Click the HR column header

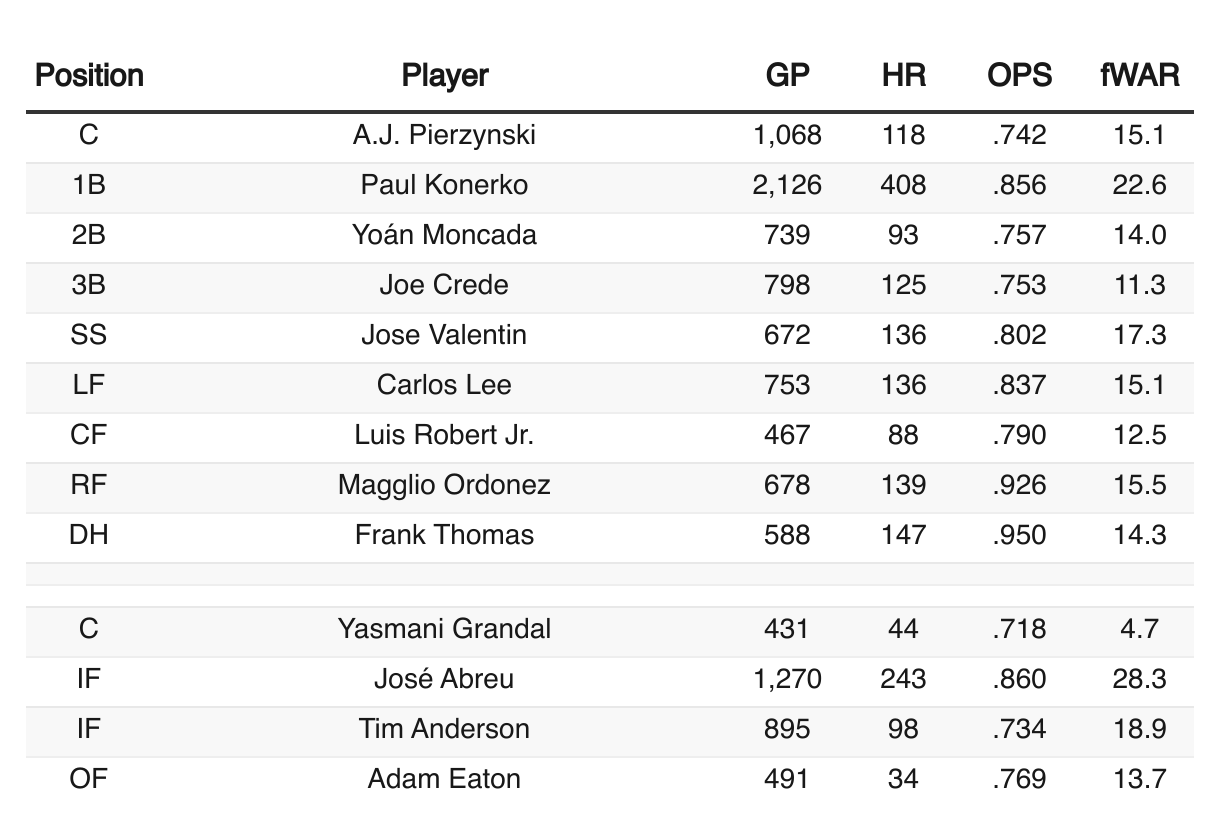point(904,75)
